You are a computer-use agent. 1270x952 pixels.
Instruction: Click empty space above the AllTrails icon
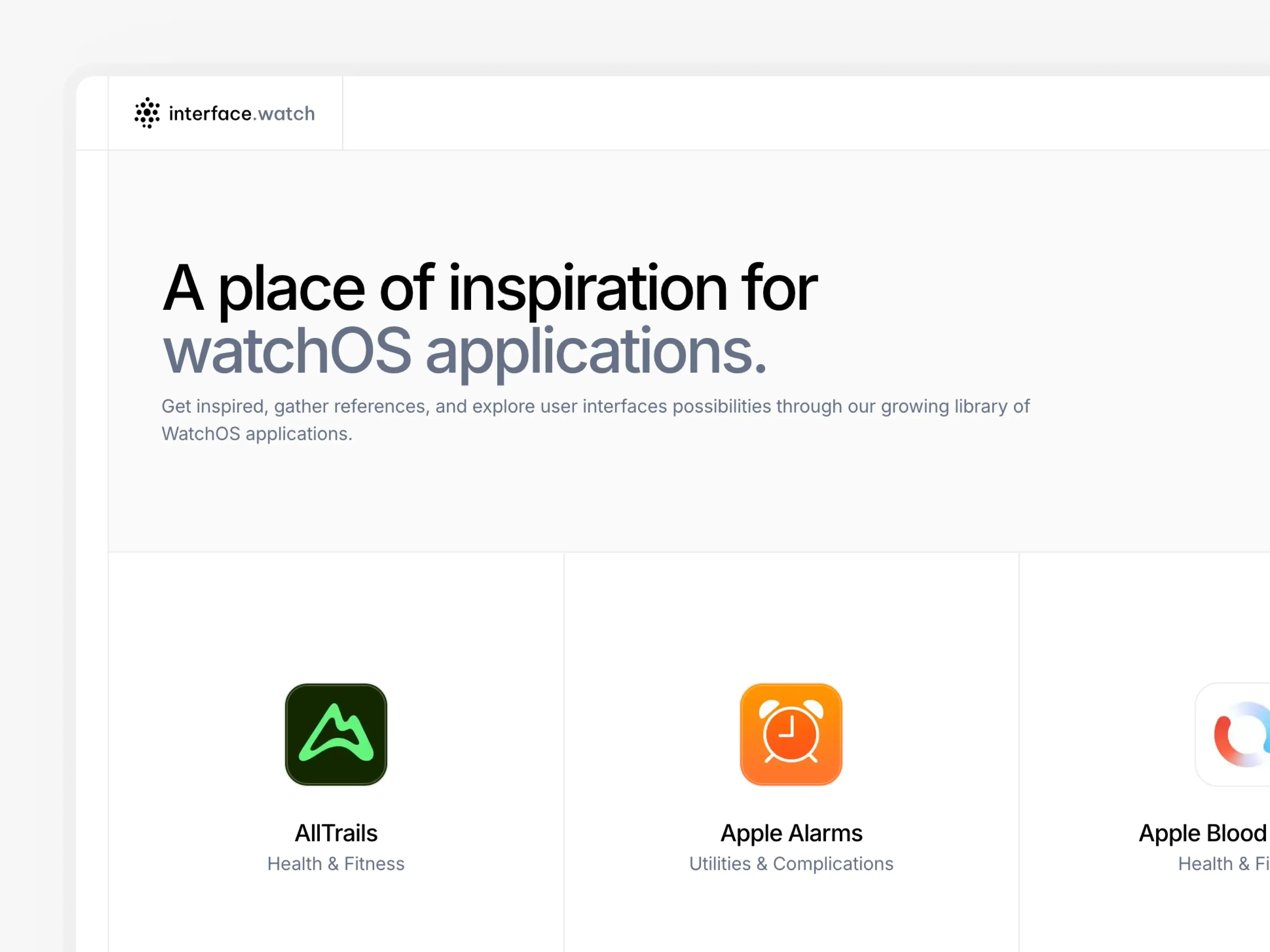click(x=336, y=620)
